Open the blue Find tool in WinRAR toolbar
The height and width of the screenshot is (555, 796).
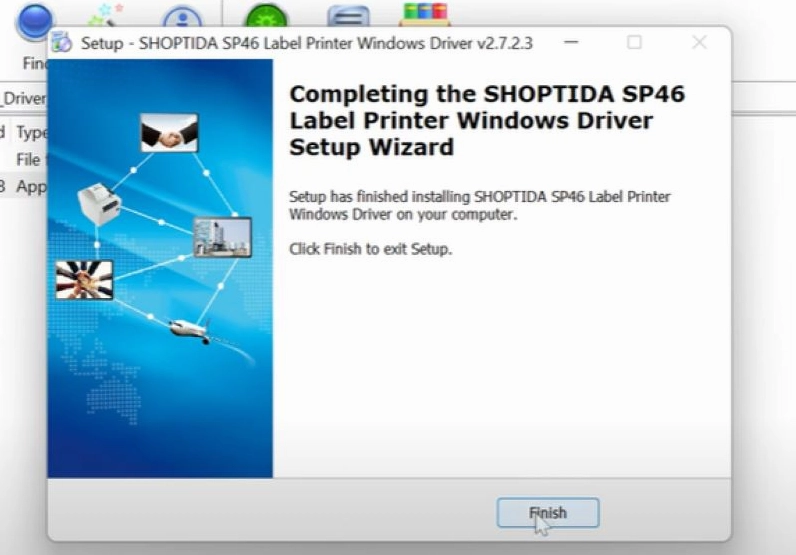click(34, 21)
